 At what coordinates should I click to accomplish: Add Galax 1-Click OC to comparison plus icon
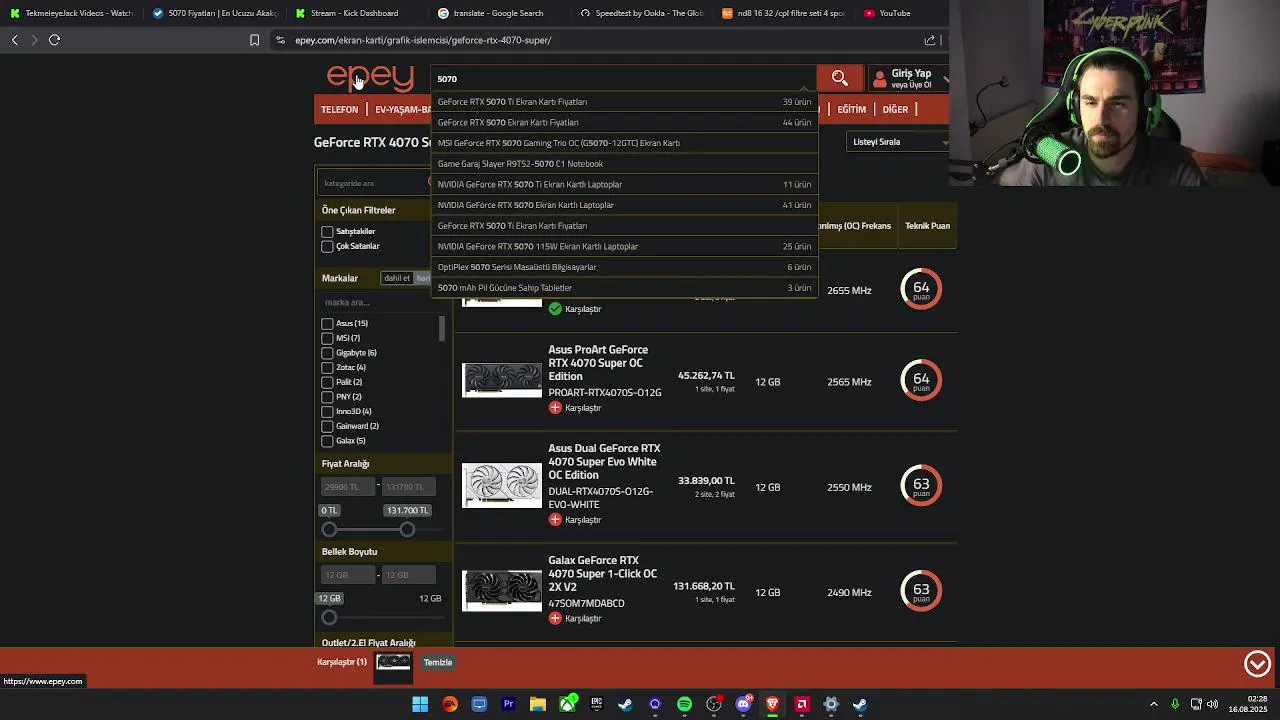555,618
